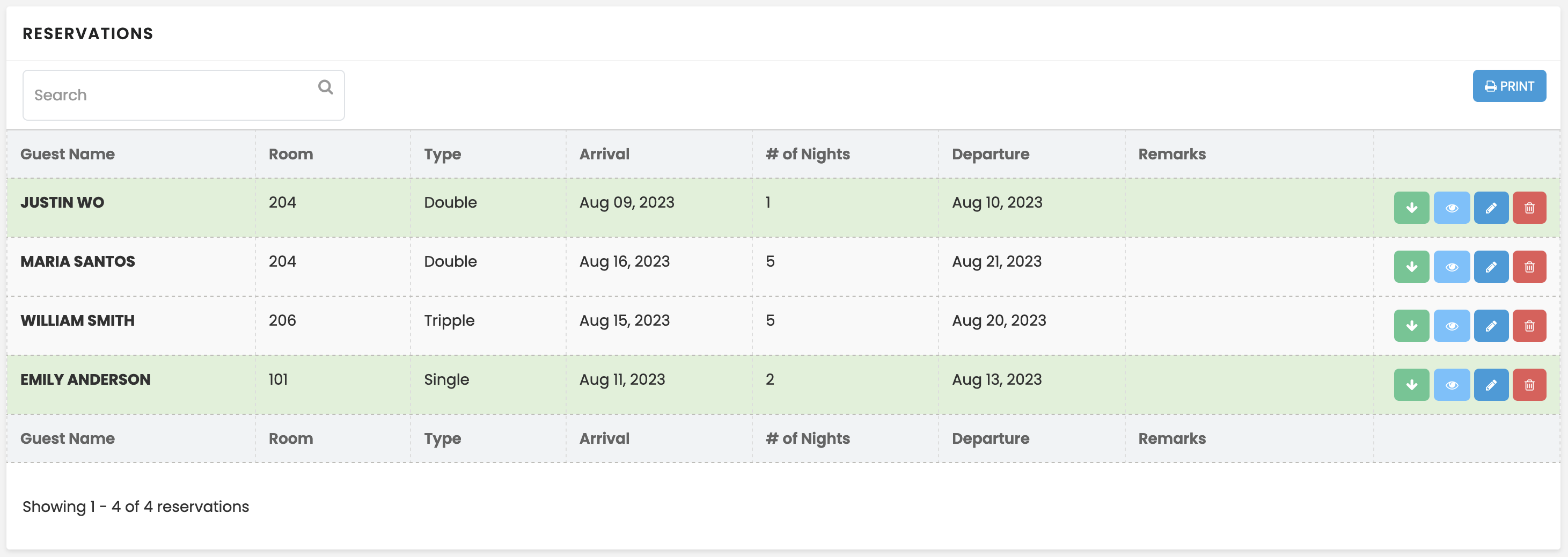The image size is (1568, 557).
Task: Click the search magnifier icon
Action: pos(326,87)
